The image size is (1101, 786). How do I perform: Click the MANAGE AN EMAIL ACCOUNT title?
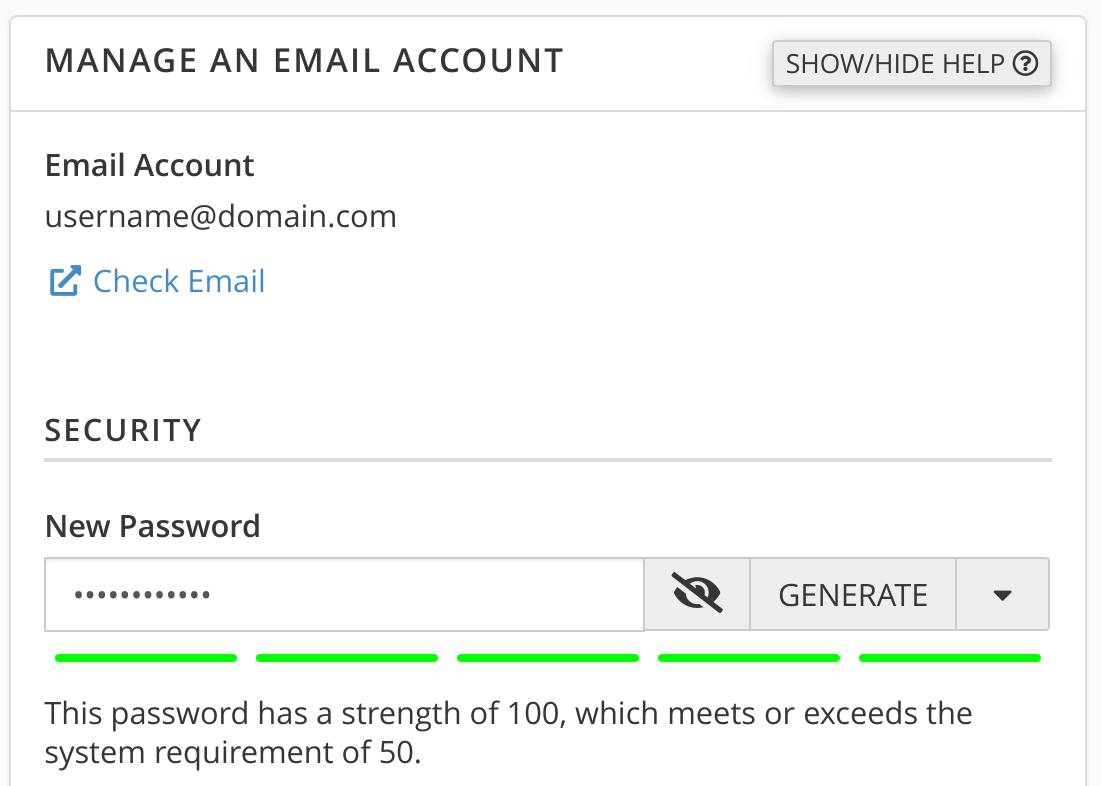tap(304, 61)
